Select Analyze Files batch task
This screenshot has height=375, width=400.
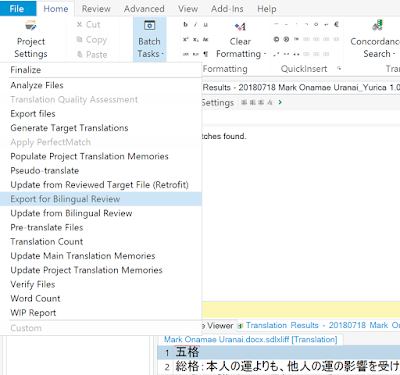coord(101,85)
